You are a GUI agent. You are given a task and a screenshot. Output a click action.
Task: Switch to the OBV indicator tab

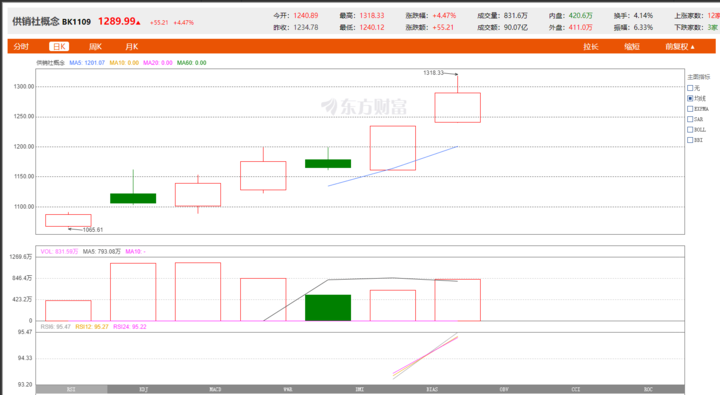tap(504, 389)
